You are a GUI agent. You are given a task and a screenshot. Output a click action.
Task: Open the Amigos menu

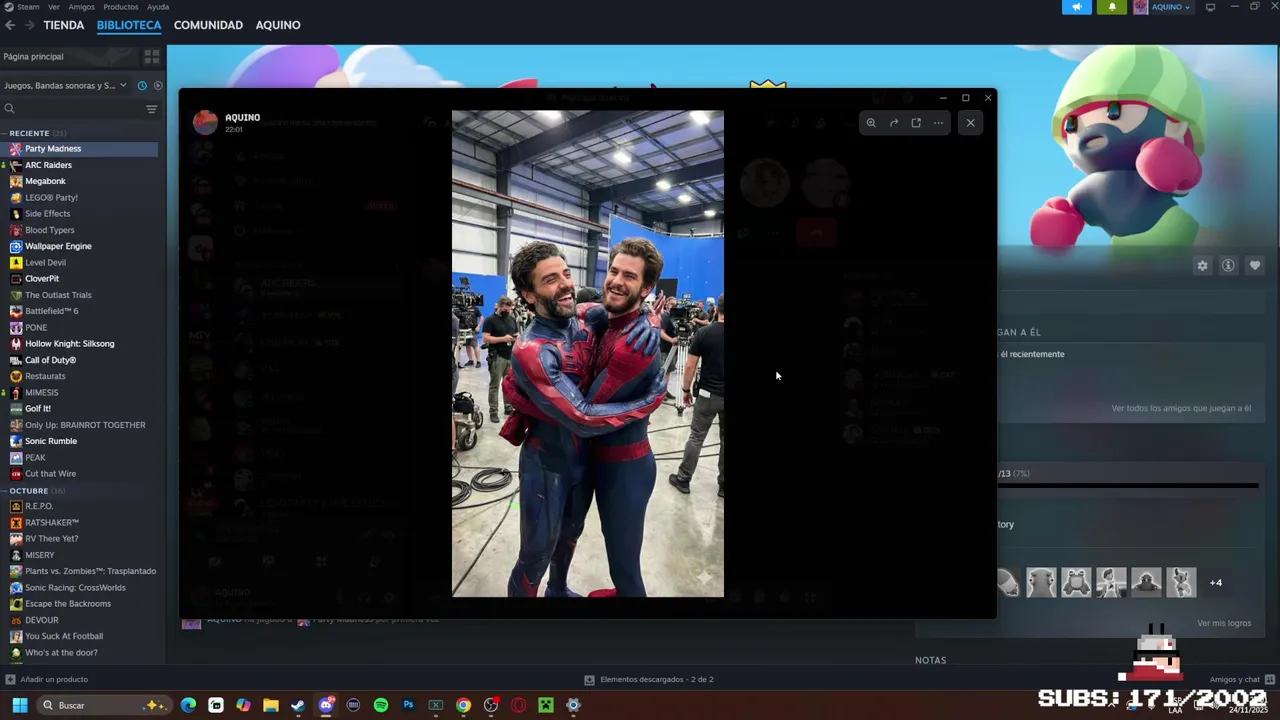pos(82,7)
